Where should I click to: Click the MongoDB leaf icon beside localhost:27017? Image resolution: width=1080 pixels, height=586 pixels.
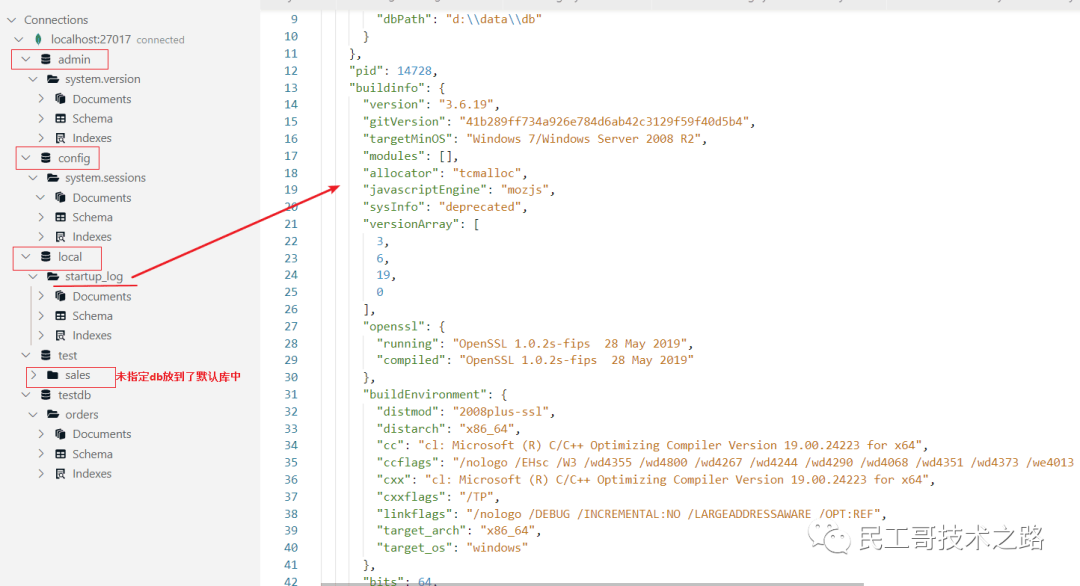point(38,40)
